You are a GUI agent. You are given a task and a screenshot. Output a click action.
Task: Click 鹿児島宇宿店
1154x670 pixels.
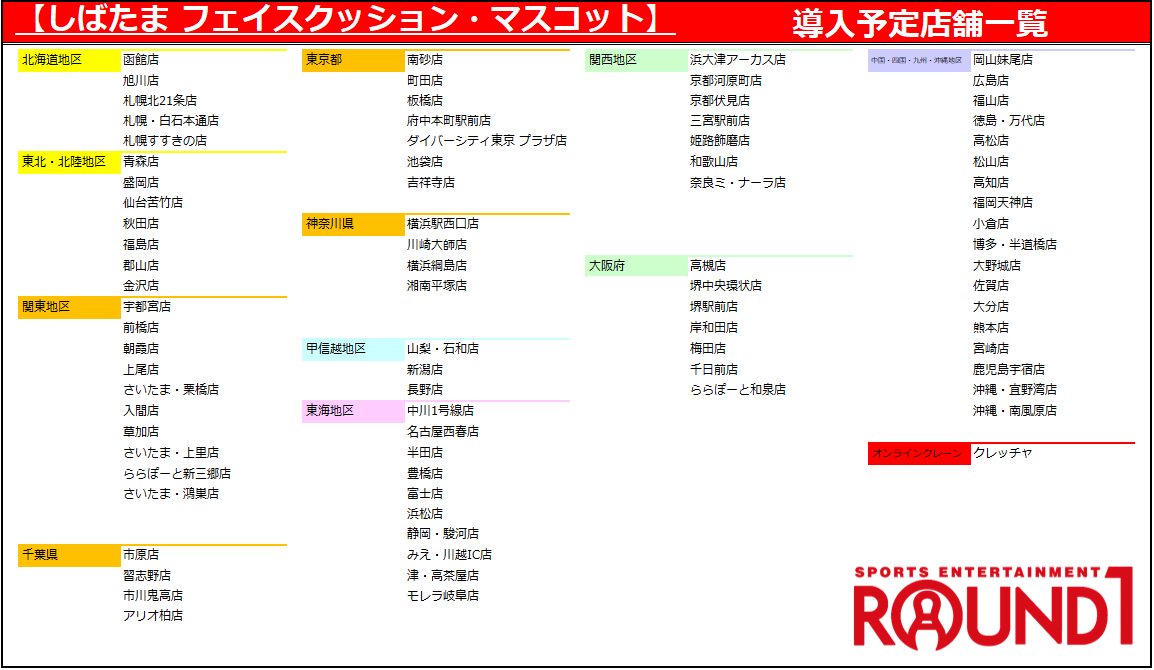pyautogui.click(x=1008, y=370)
